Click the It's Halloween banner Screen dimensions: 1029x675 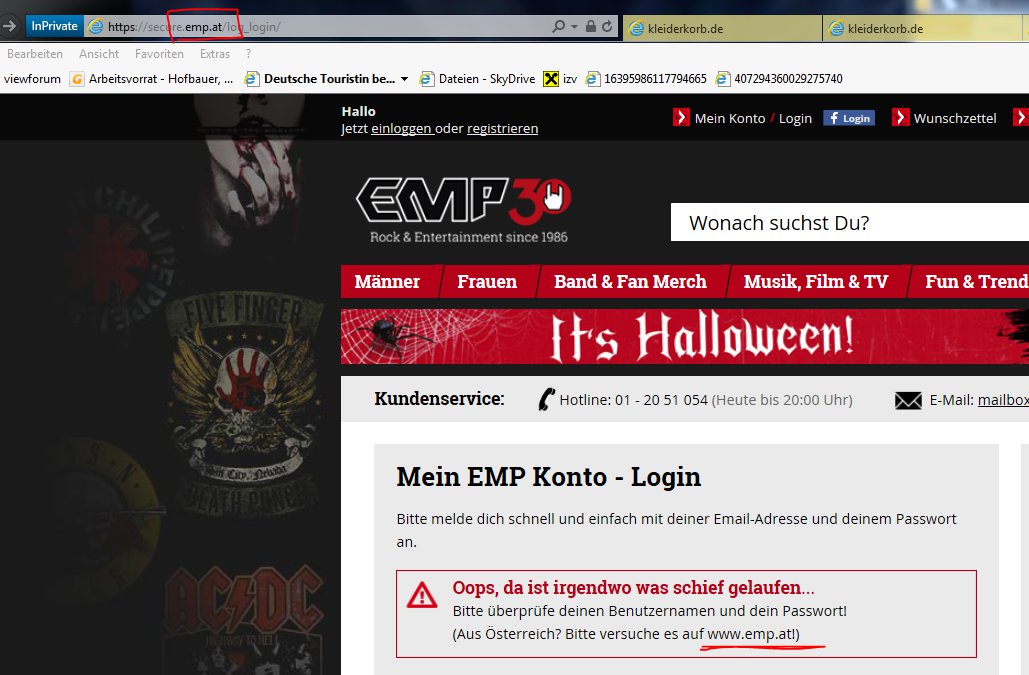pyautogui.click(x=684, y=337)
